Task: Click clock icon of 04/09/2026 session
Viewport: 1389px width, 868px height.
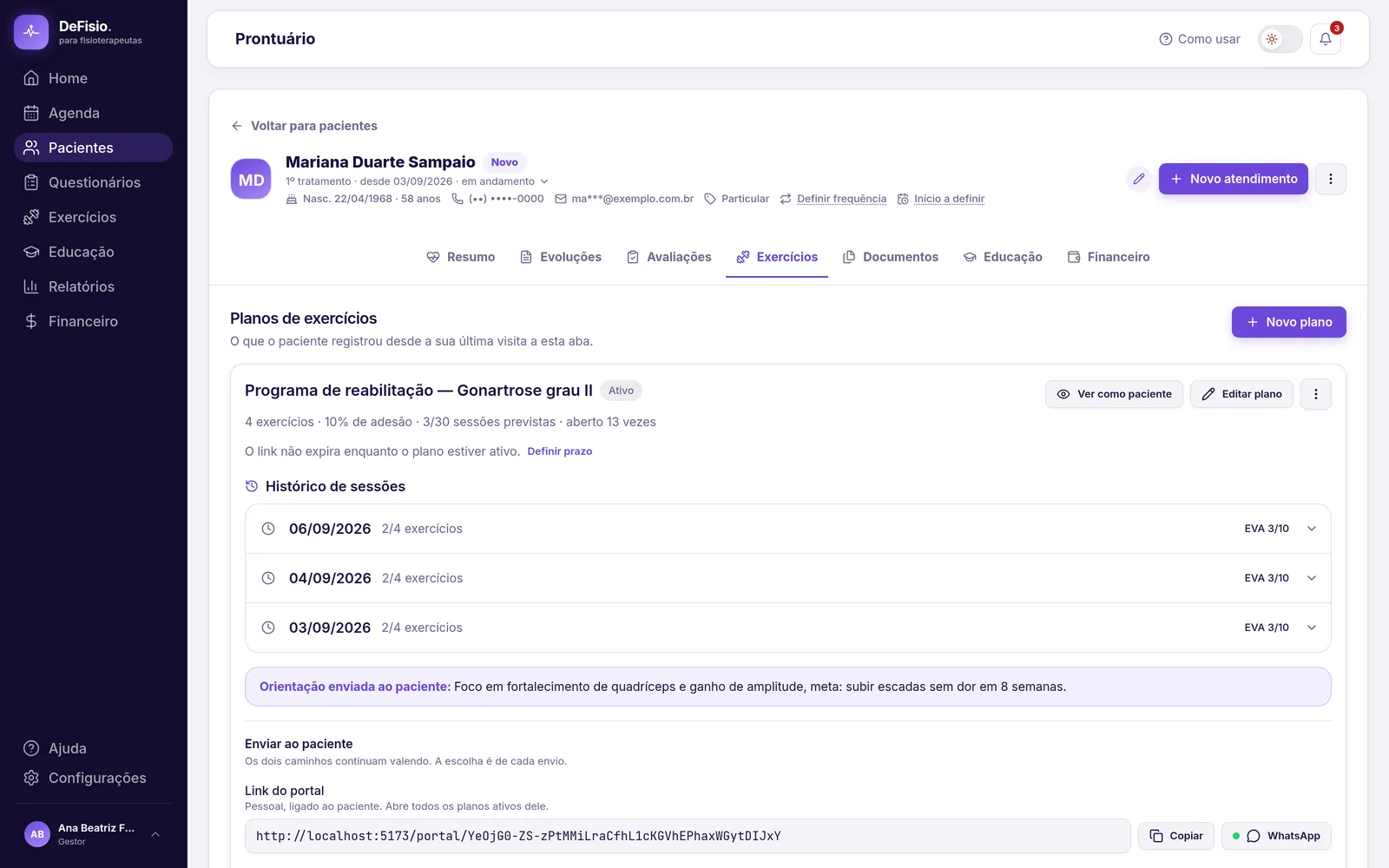Action: click(268, 578)
